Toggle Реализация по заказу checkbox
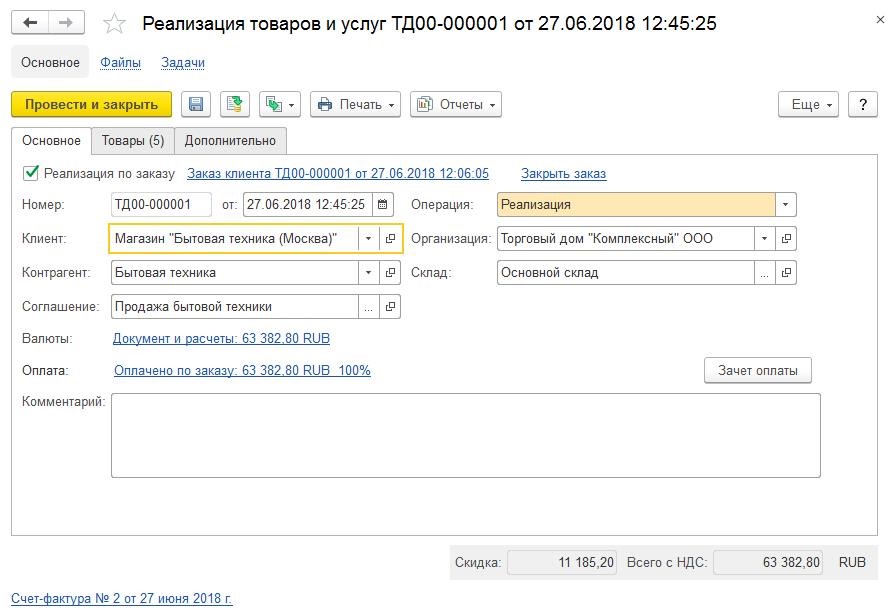The image size is (894, 615). pos(31,173)
